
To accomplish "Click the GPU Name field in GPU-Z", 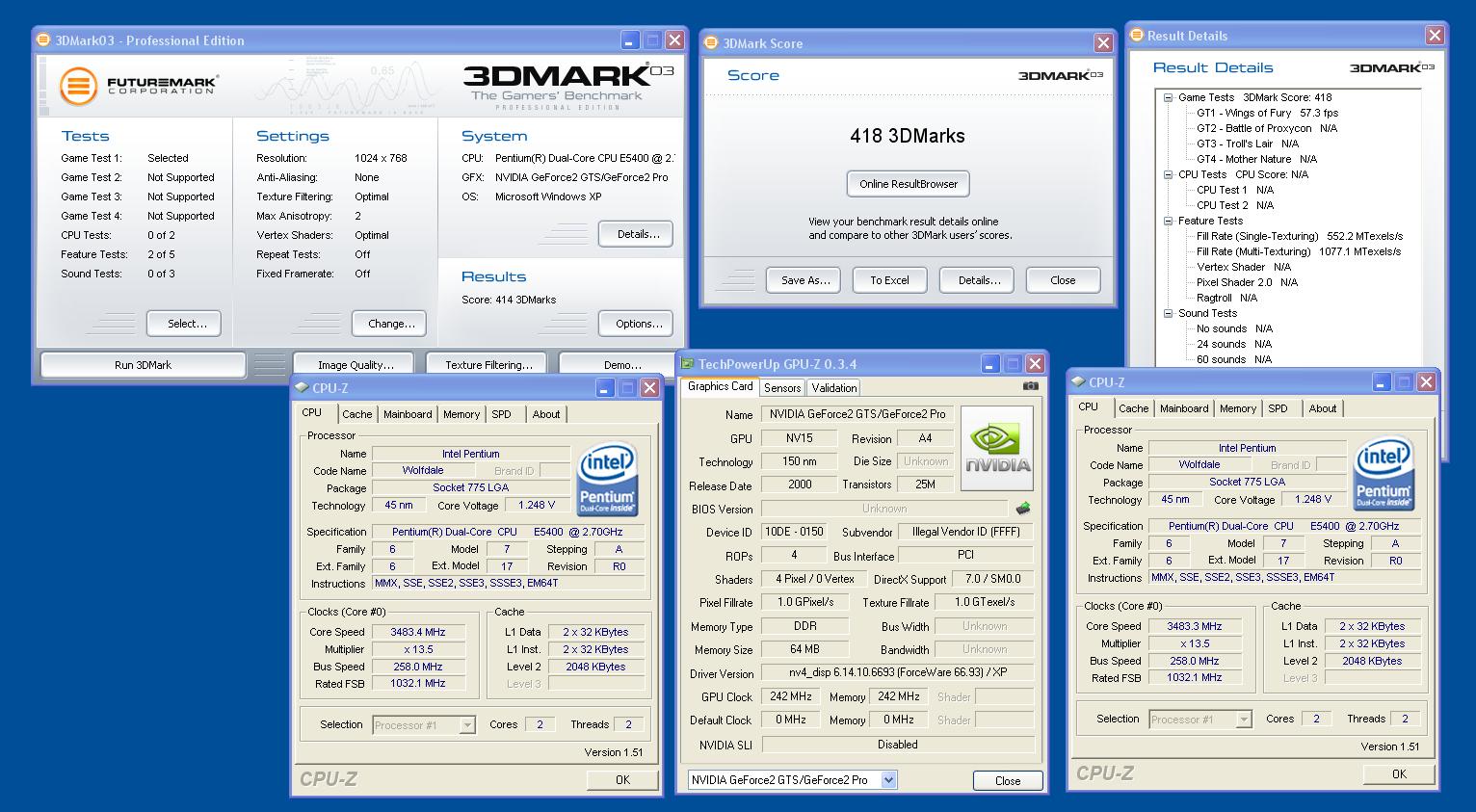I will pos(857,414).
